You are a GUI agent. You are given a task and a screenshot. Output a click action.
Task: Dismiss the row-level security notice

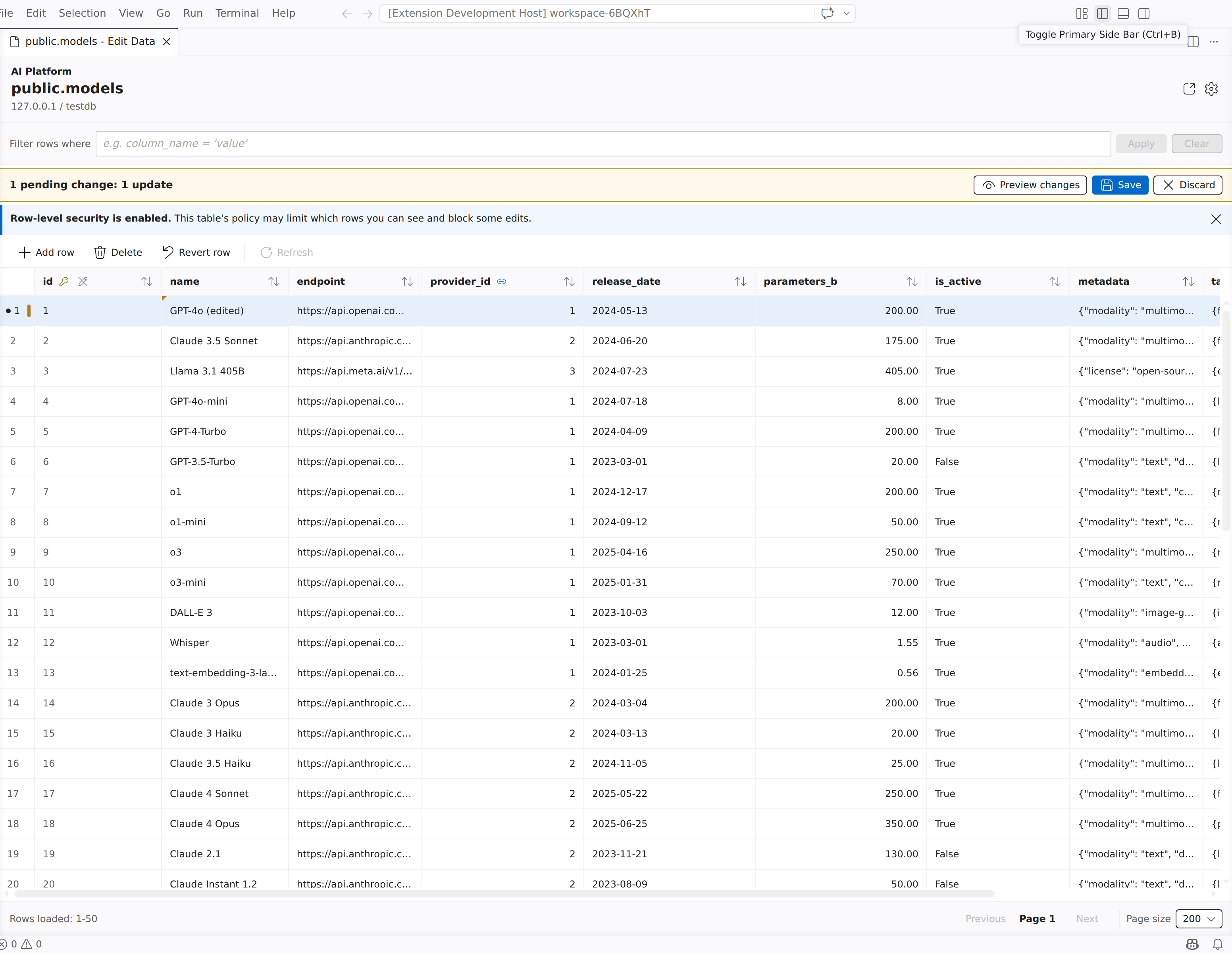1216,219
